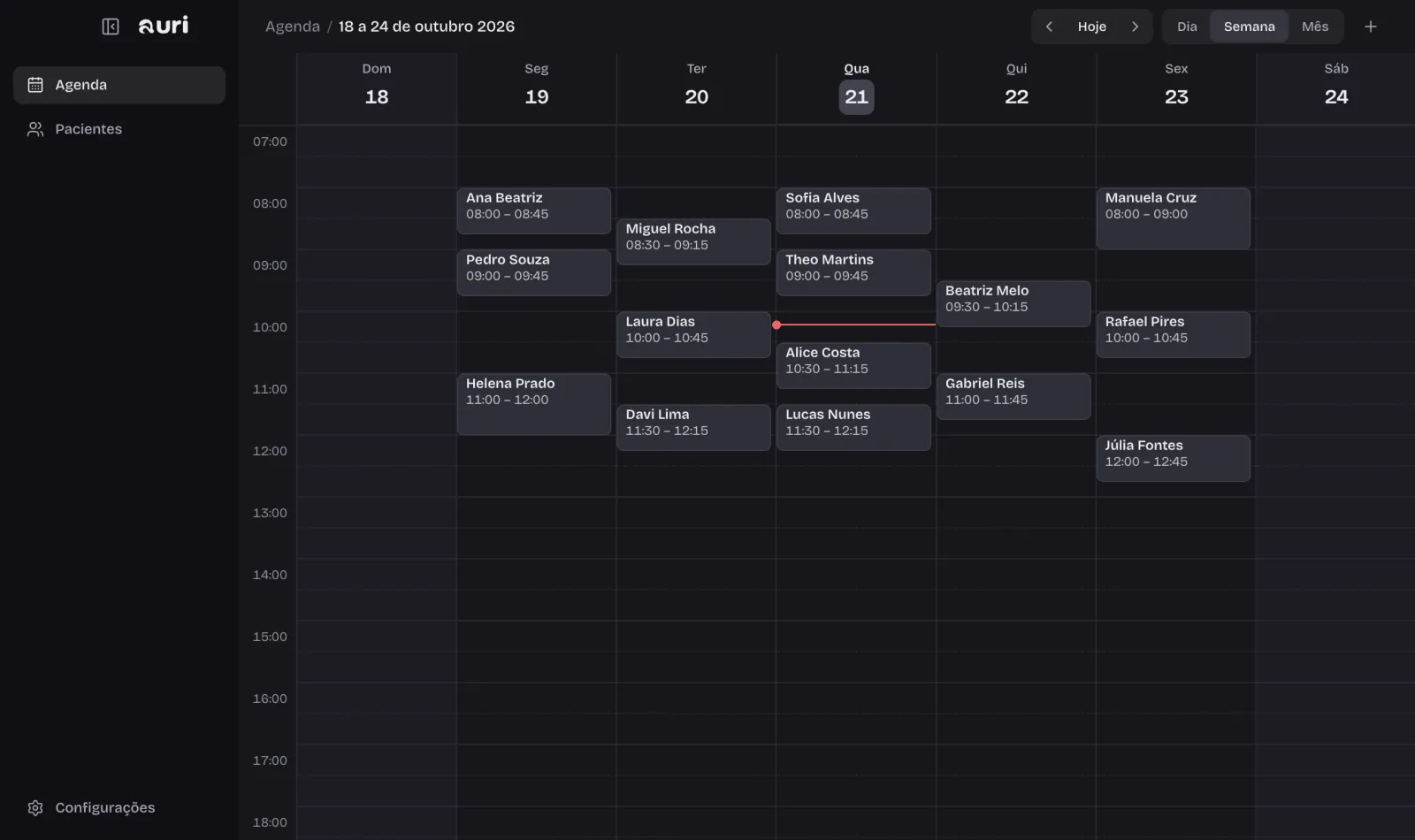Open Pedro Souza 09:00 appointment
The width and height of the screenshot is (1415, 840).
pos(534,272)
